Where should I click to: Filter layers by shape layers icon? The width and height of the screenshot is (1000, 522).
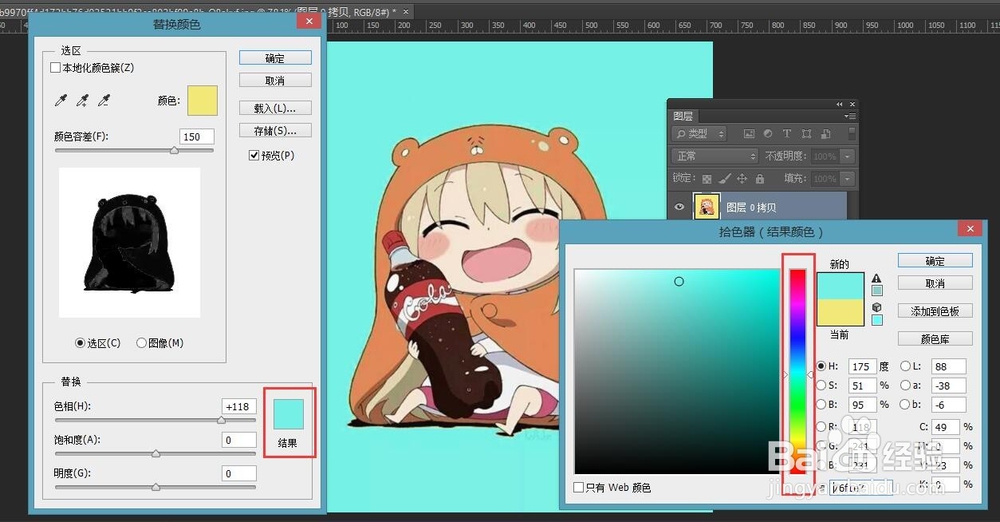807,133
